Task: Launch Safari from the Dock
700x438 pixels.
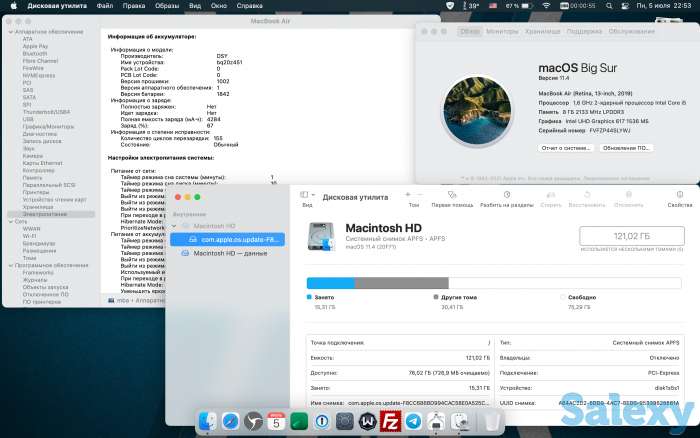Action: (230, 421)
